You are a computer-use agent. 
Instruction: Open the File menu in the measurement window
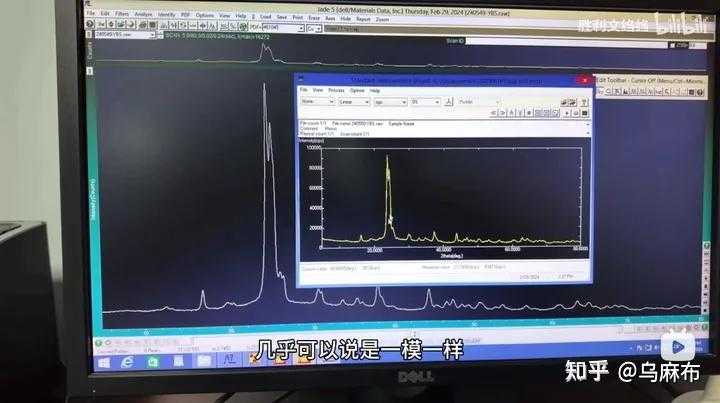coord(304,90)
